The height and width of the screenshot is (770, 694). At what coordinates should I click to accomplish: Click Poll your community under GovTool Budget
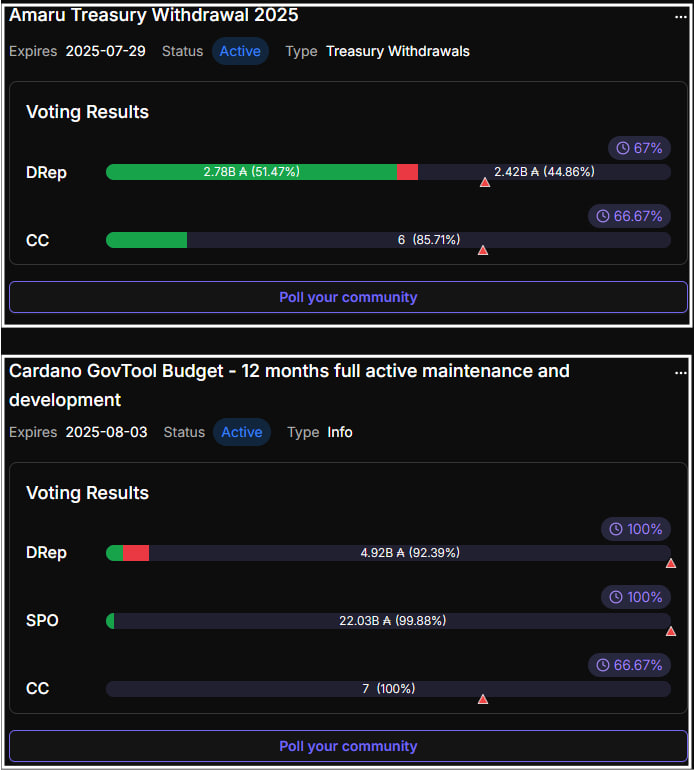coord(348,746)
